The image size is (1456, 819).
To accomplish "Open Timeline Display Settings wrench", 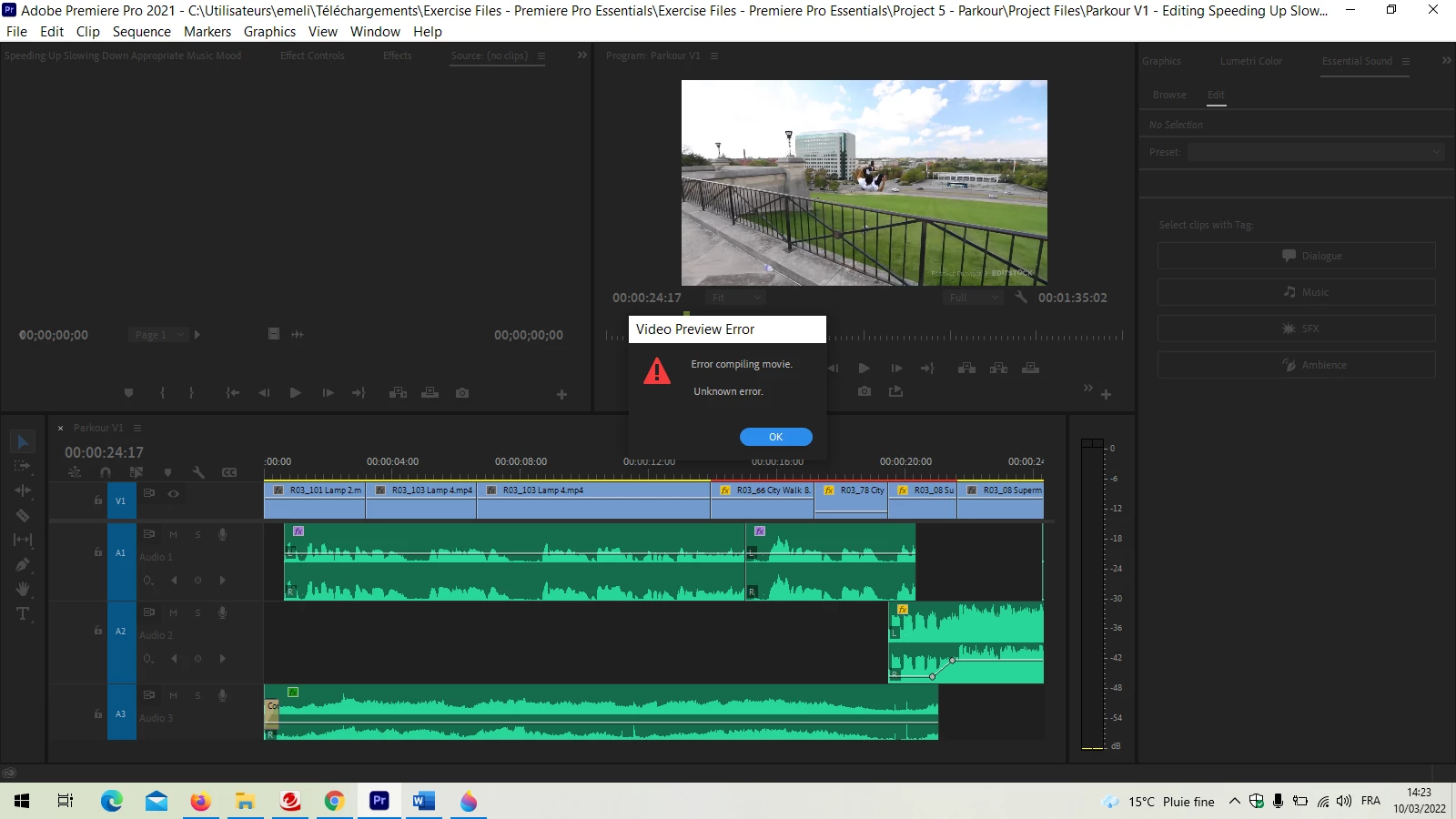I will (198, 472).
